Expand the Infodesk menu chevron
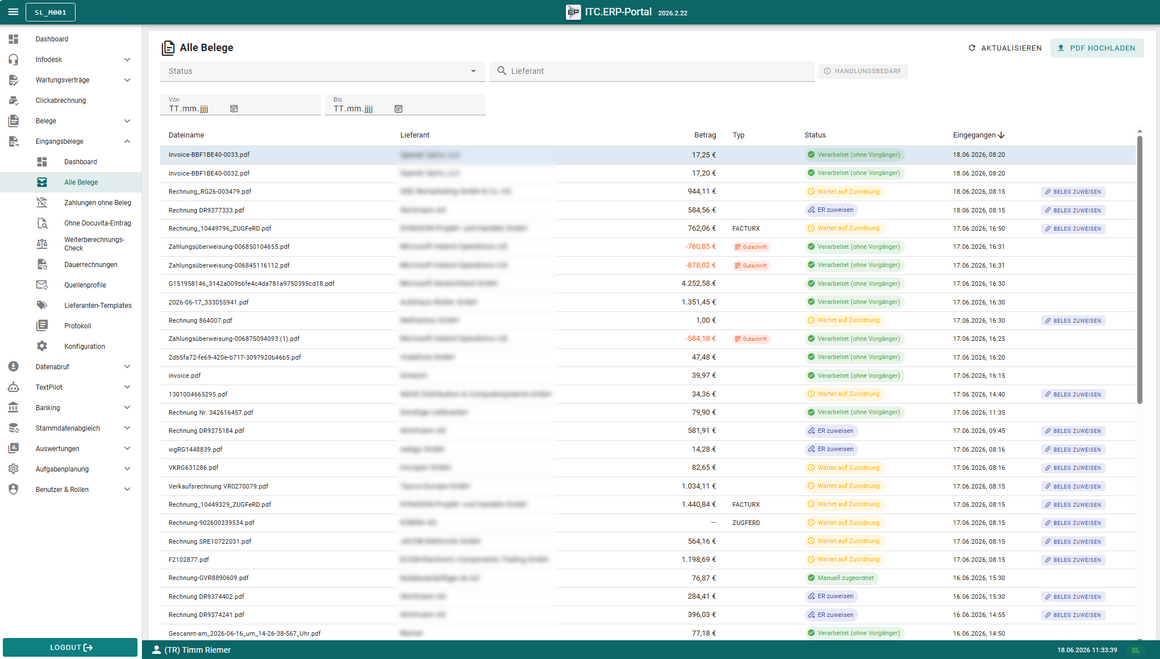Viewport: 1160px width, 659px height. (x=127, y=59)
